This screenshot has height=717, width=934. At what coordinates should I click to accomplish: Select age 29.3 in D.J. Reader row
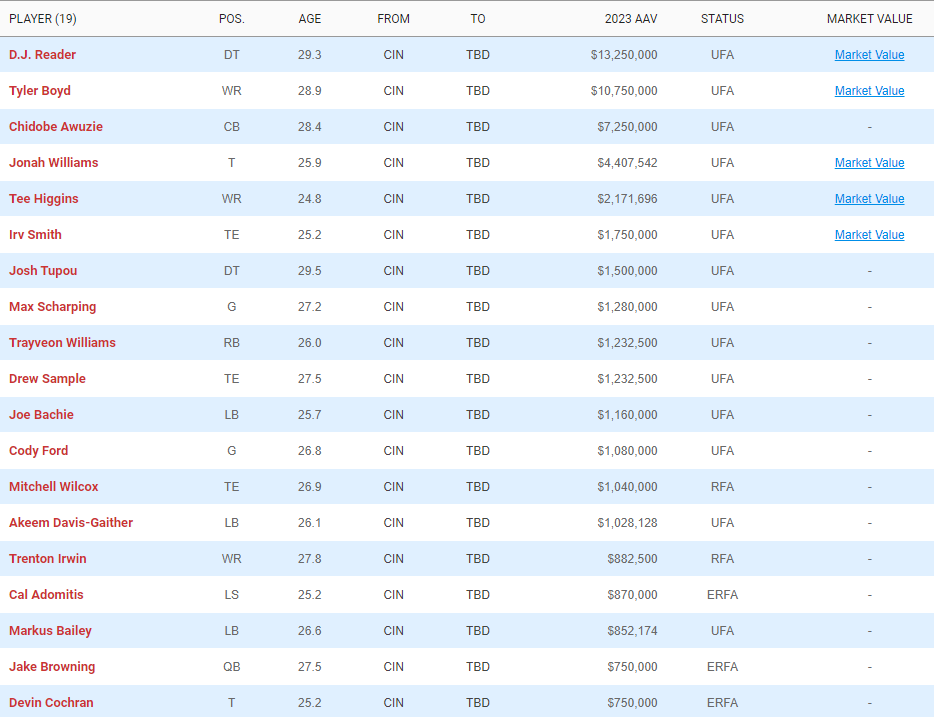[310, 55]
